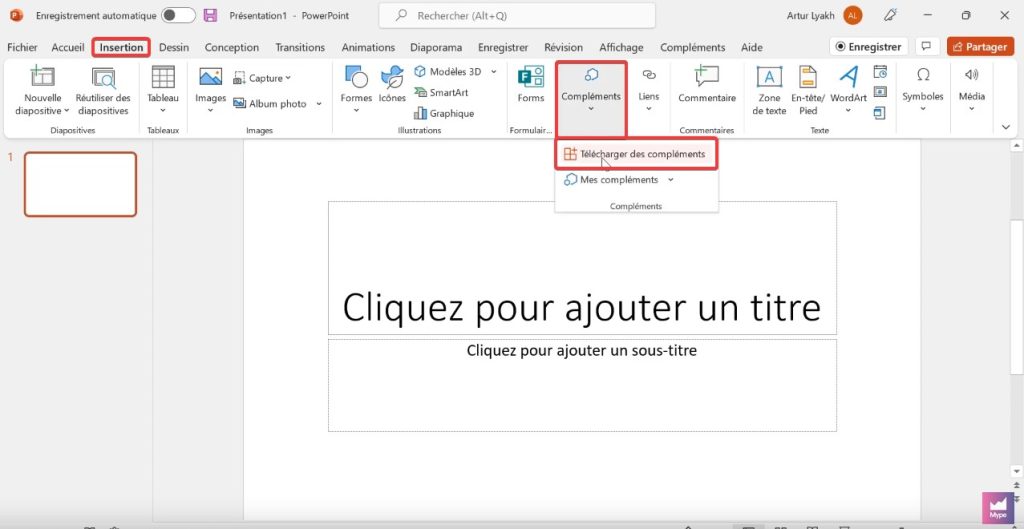Switch to the Affichage tab
Screen dimensions: 1024x529
point(621,47)
